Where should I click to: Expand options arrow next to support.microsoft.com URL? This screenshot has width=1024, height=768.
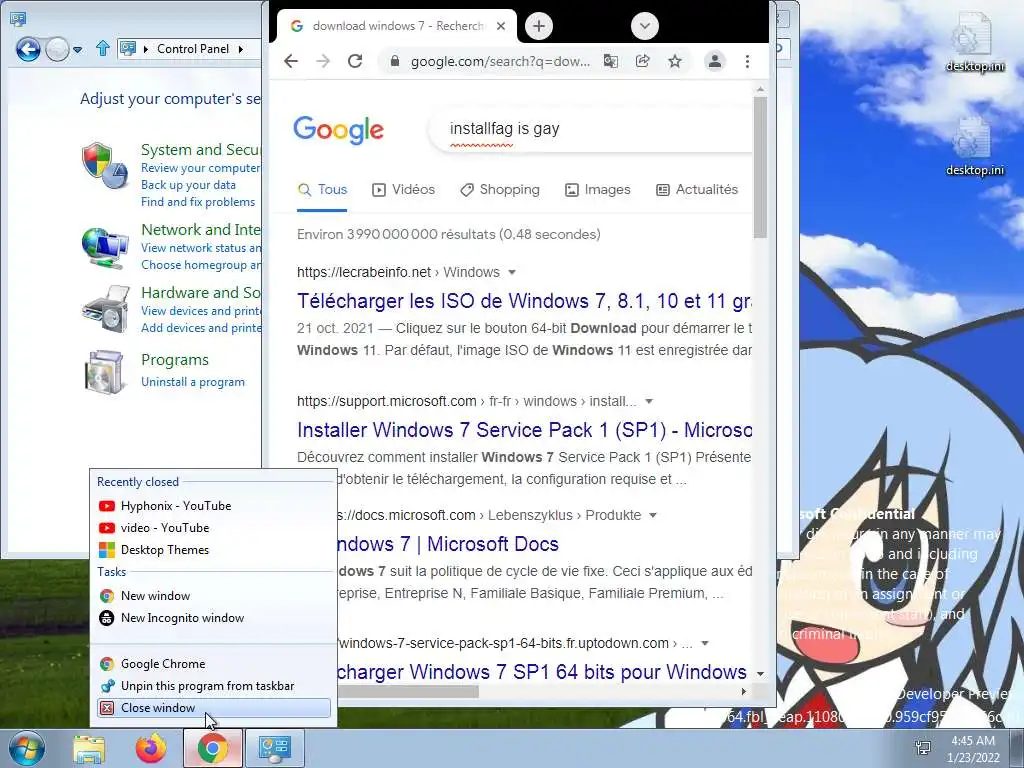[648, 401]
